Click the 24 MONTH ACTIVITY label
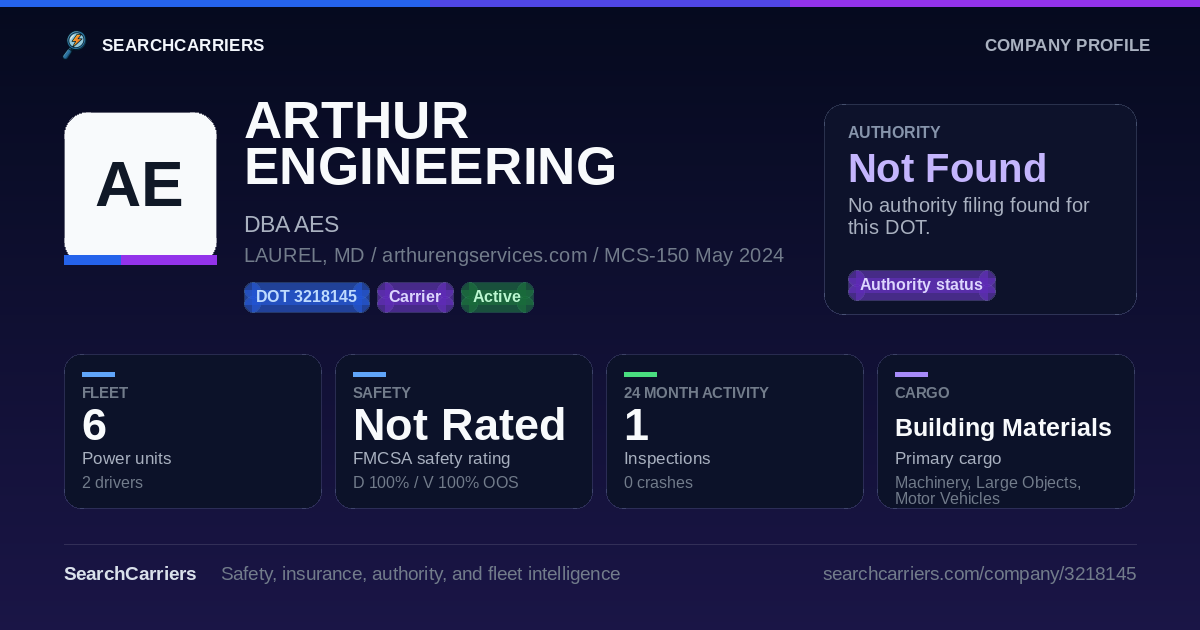The height and width of the screenshot is (630, 1200). pyautogui.click(x=696, y=393)
